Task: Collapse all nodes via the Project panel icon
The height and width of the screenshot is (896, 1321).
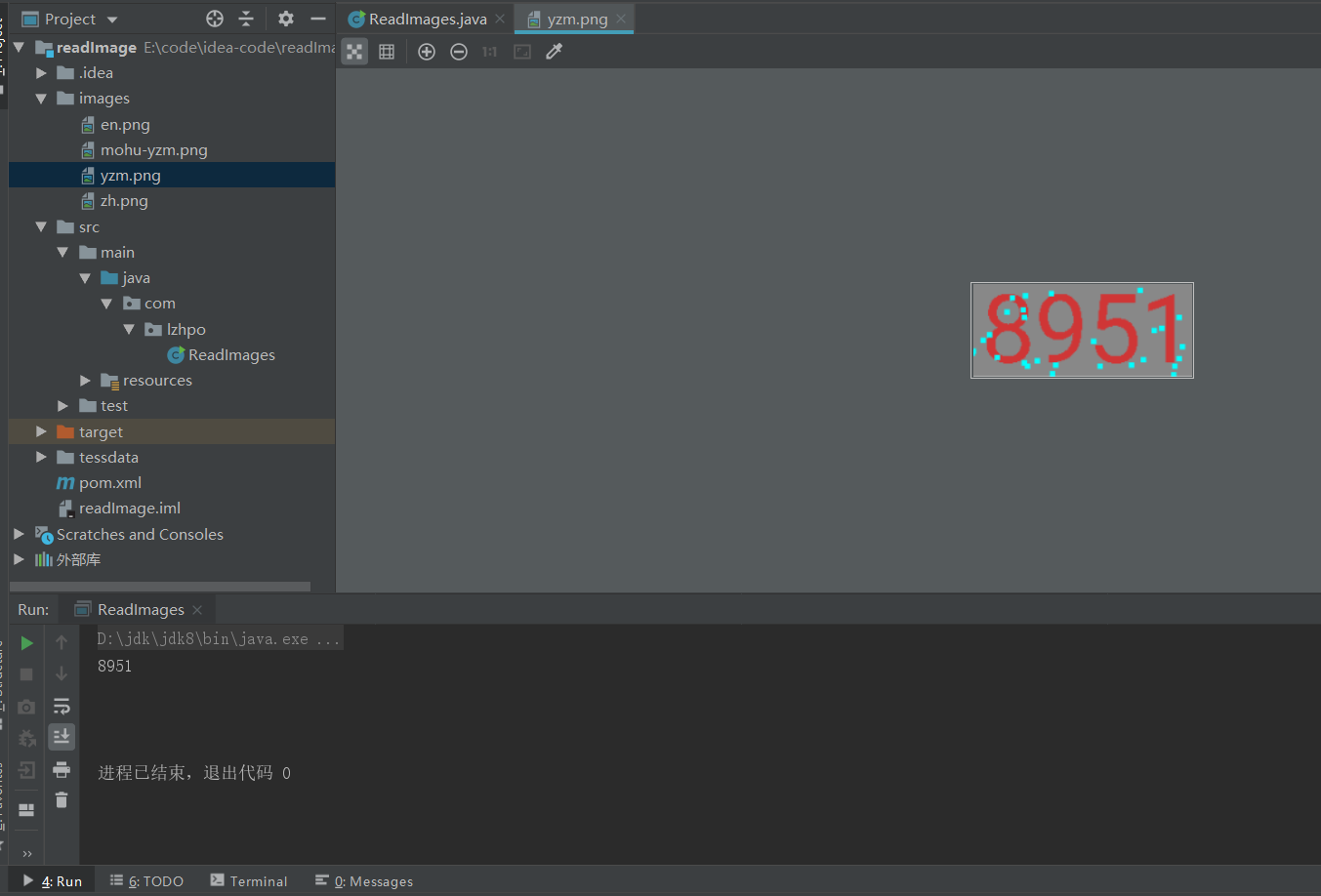Action: 246,18
